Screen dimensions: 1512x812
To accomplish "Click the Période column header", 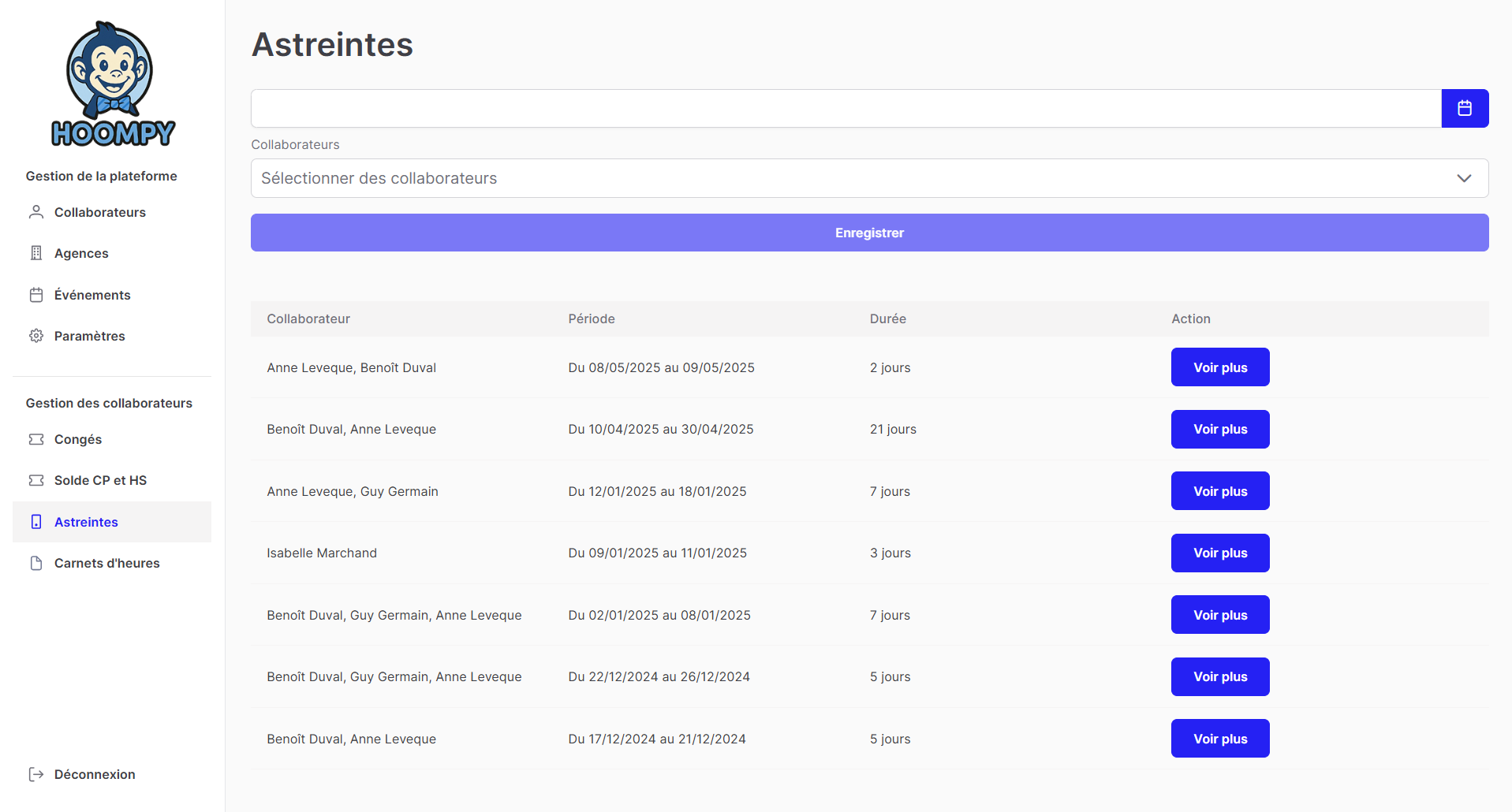I will pos(592,318).
